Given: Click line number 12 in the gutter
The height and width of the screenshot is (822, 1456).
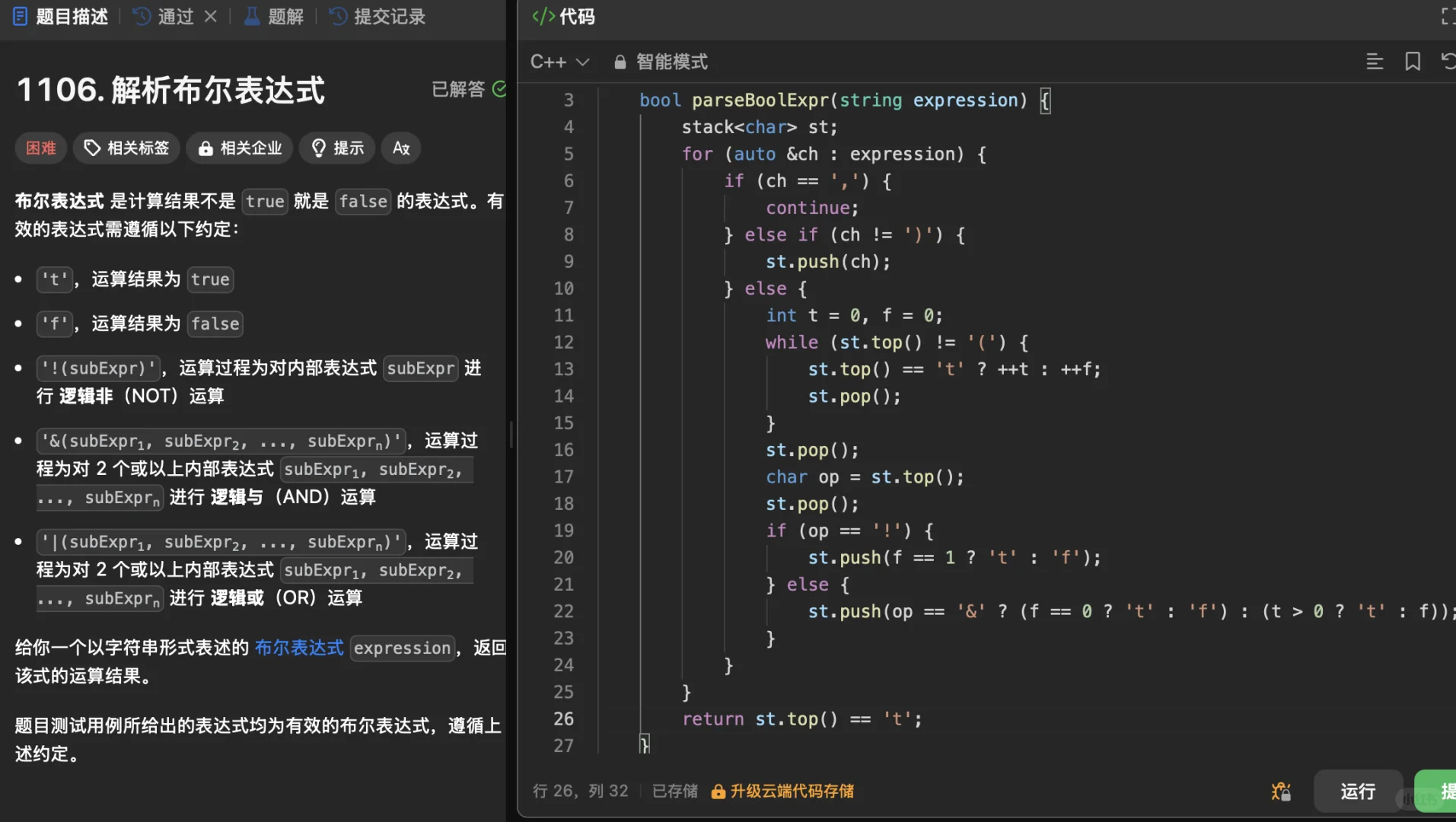Looking at the screenshot, I should (x=563, y=342).
